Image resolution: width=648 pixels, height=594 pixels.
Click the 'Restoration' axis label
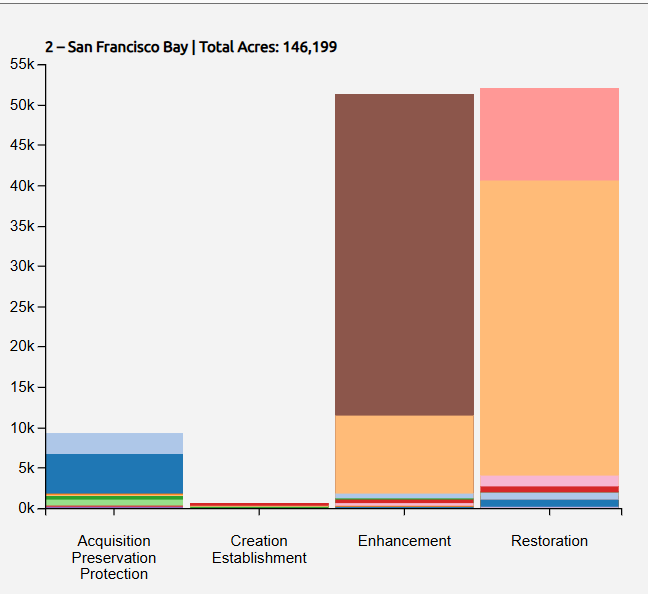pos(549,541)
